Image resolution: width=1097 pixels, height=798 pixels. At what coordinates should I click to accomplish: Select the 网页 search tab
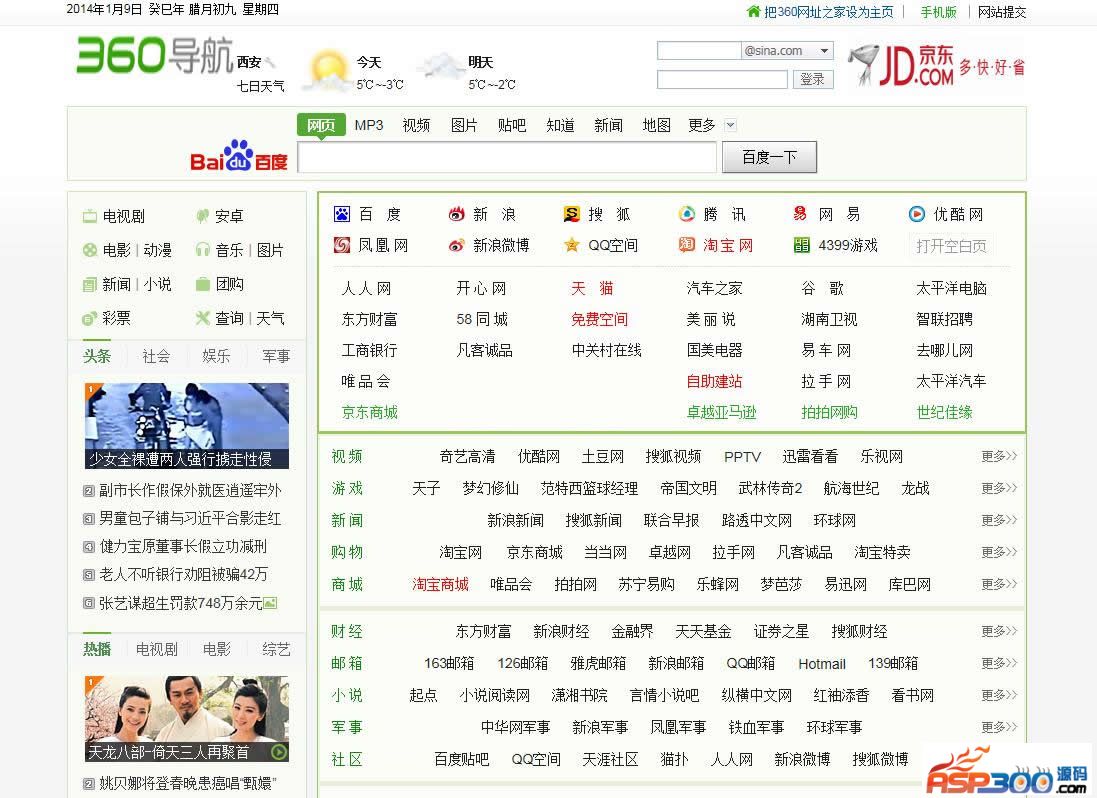pyautogui.click(x=321, y=125)
